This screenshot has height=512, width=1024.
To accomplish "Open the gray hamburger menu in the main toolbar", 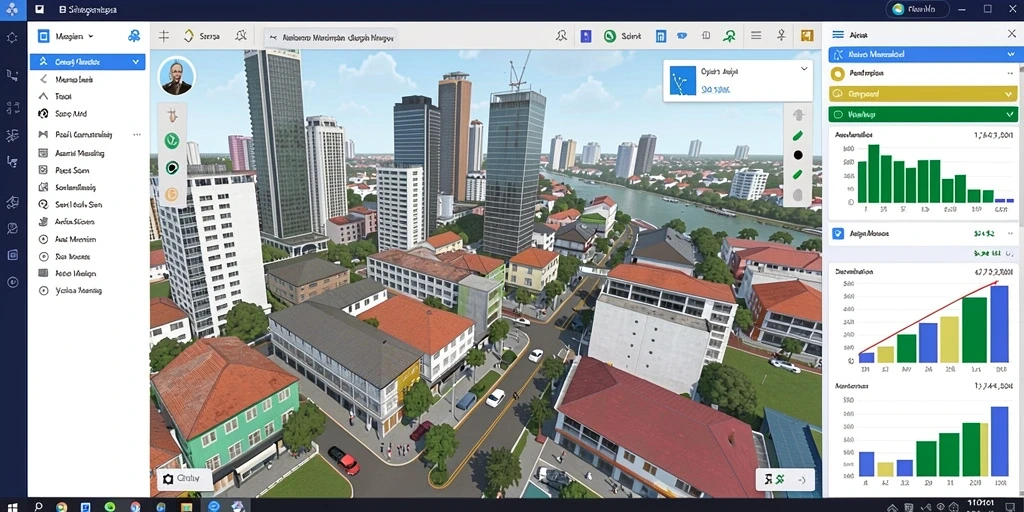I will (756, 36).
